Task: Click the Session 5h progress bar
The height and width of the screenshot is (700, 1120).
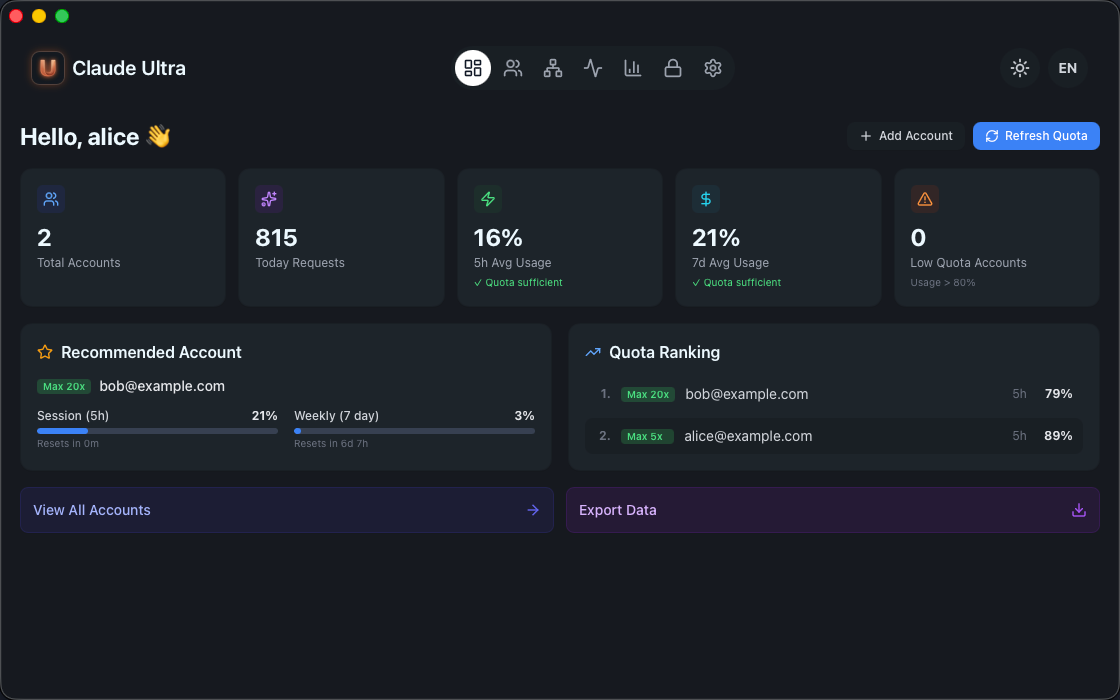Action: (x=157, y=431)
